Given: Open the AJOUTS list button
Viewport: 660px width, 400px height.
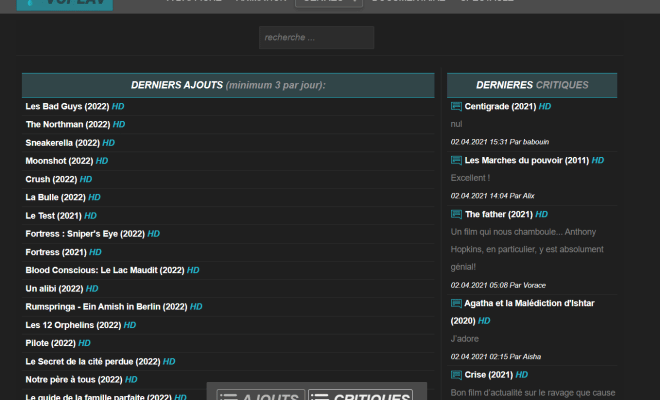Looking at the screenshot, I should click(x=261, y=395).
